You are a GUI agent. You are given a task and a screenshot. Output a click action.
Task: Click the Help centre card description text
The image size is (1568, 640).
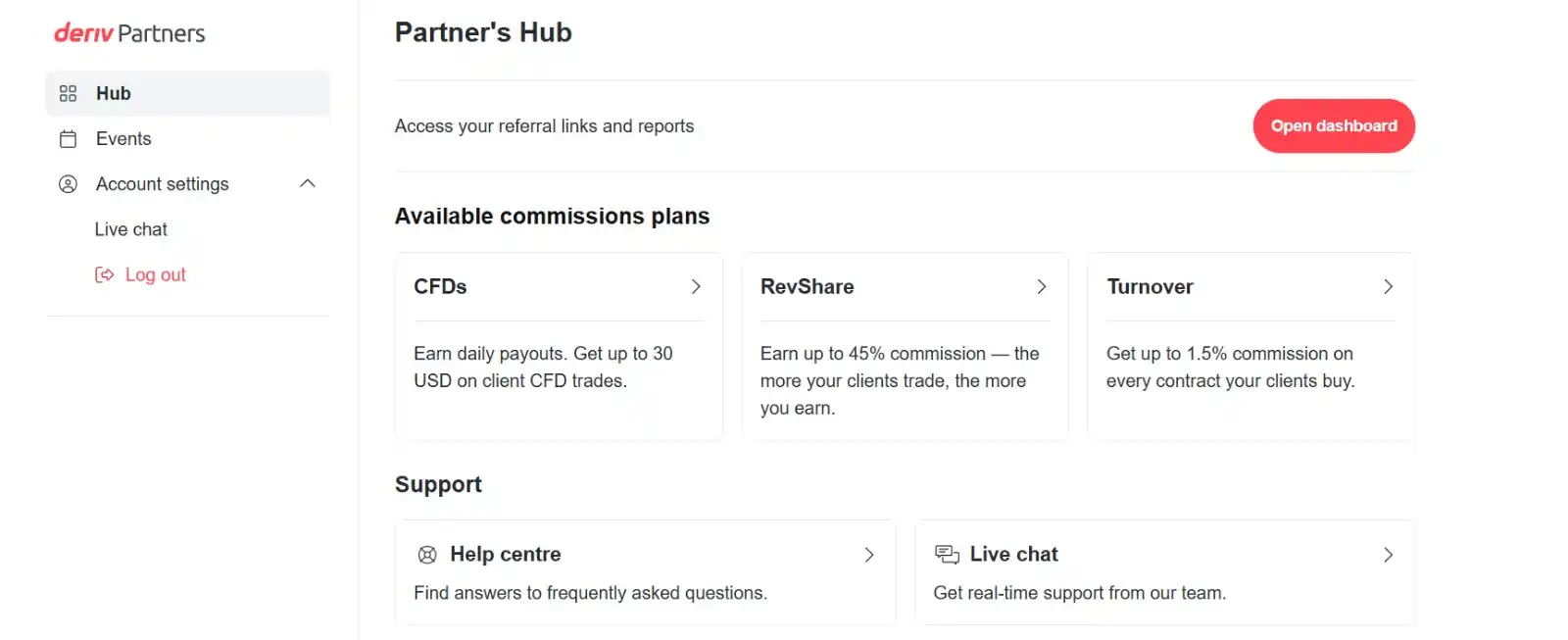pyautogui.click(x=590, y=593)
